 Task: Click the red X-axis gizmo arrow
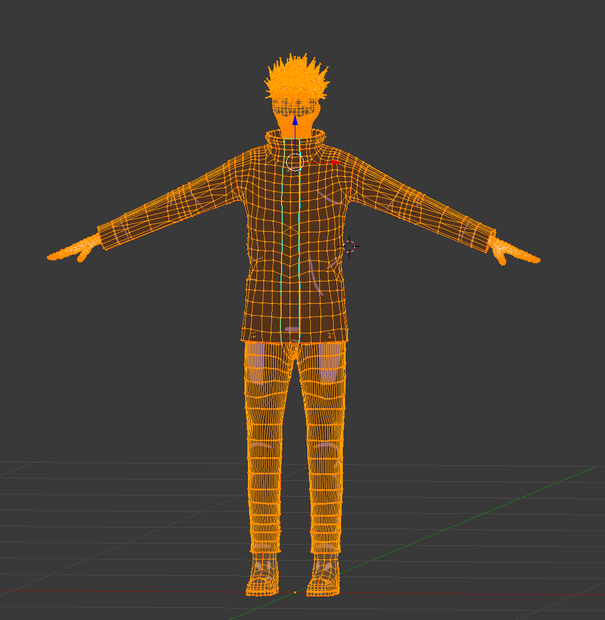point(336,163)
